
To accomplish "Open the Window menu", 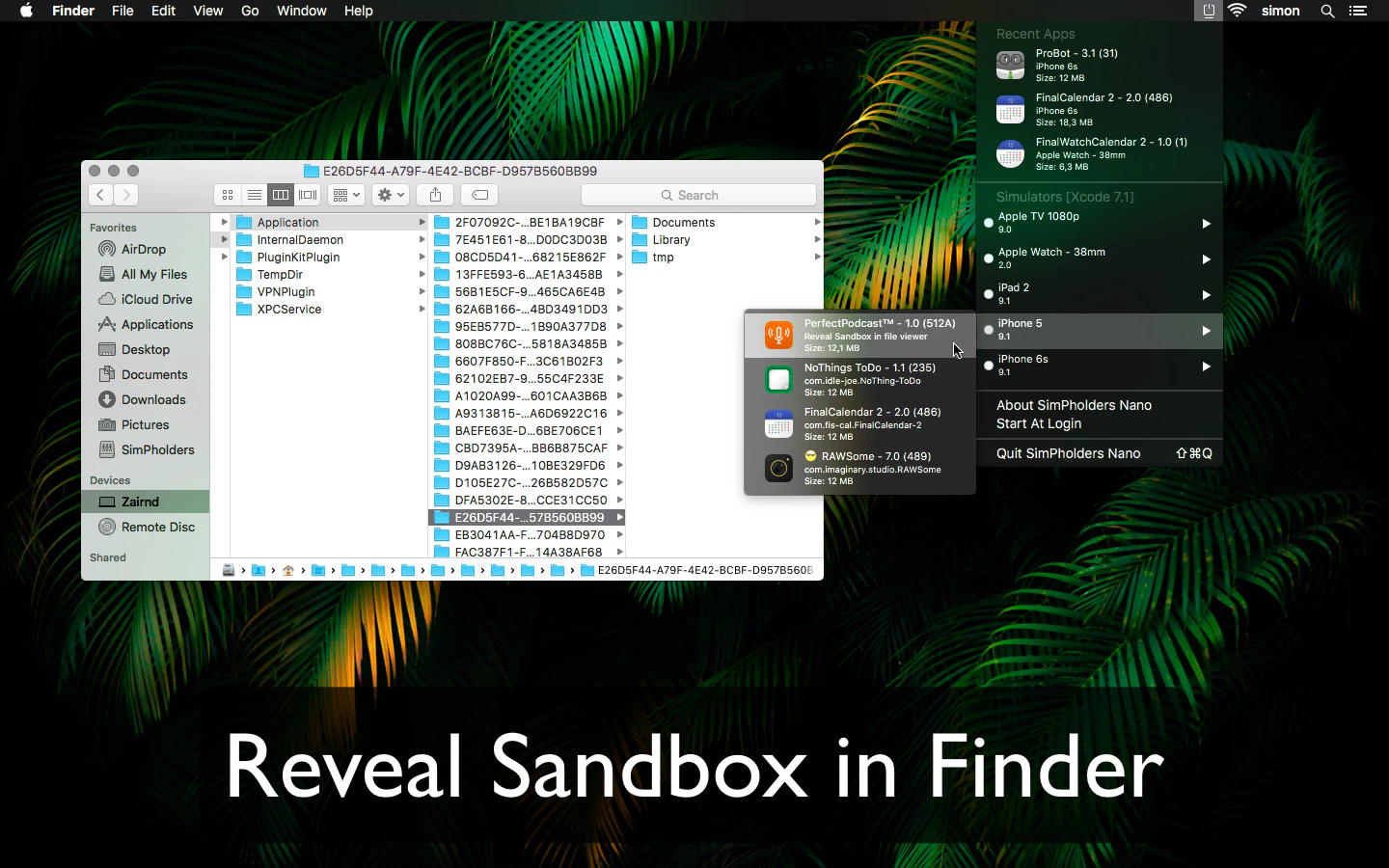I will (301, 11).
